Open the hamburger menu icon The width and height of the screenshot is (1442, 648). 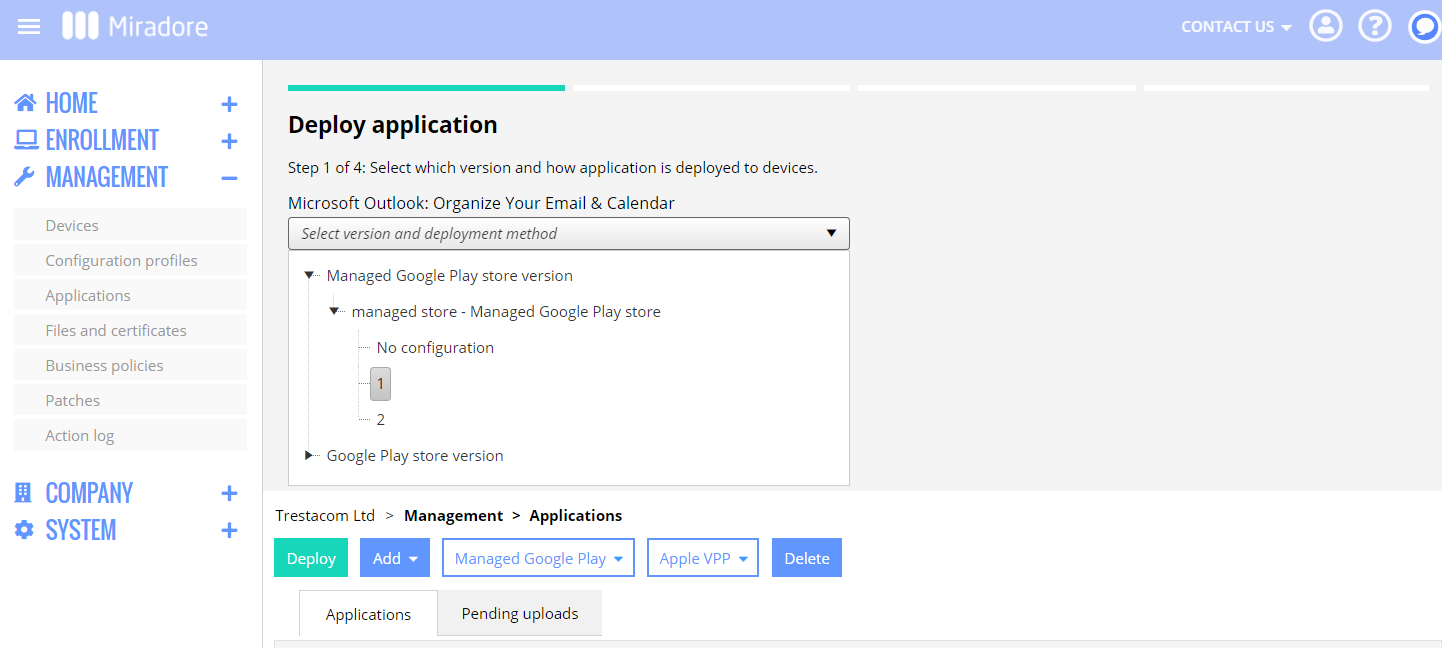pos(29,26)
